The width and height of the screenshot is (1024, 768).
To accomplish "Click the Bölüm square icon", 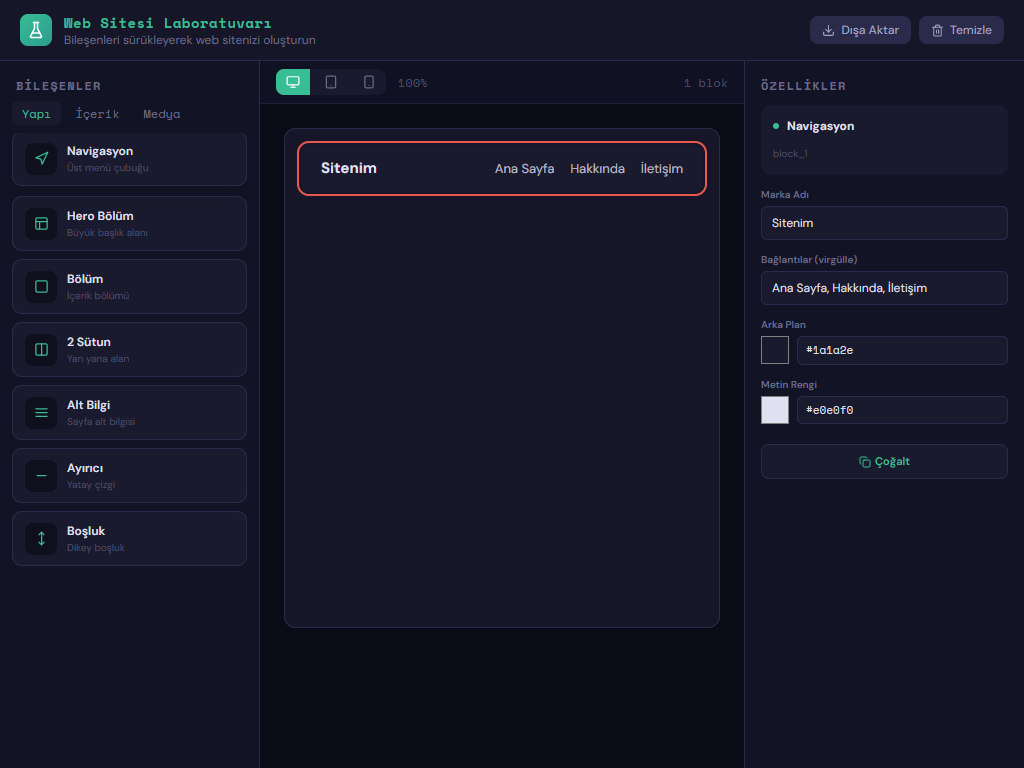I will click(x=41, y=287).
